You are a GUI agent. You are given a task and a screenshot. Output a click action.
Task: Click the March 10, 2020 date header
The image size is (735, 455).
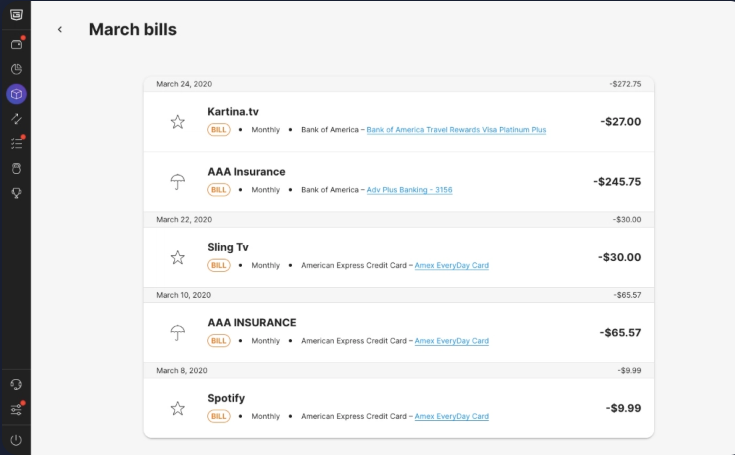(183, 295)
